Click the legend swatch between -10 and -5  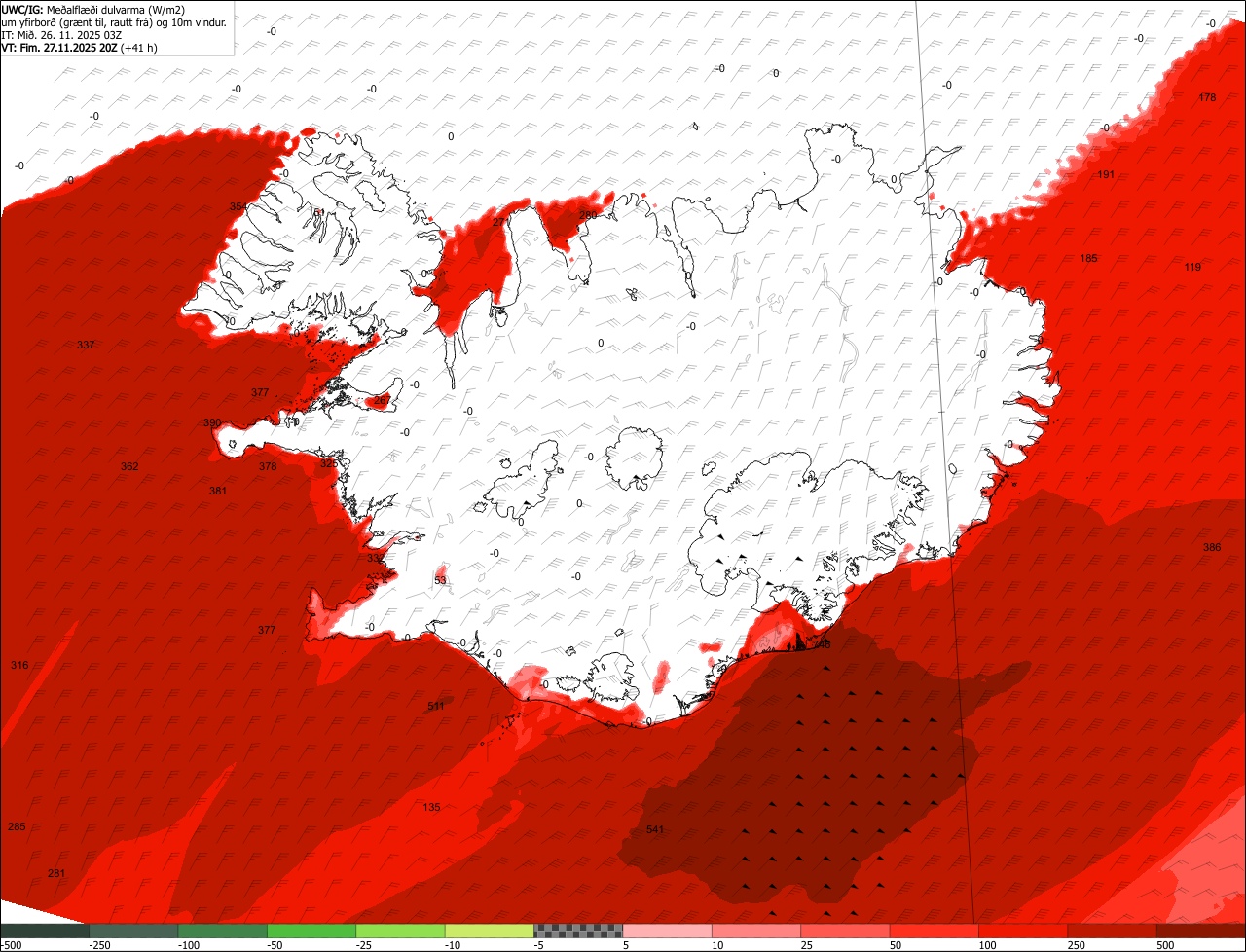490,931
